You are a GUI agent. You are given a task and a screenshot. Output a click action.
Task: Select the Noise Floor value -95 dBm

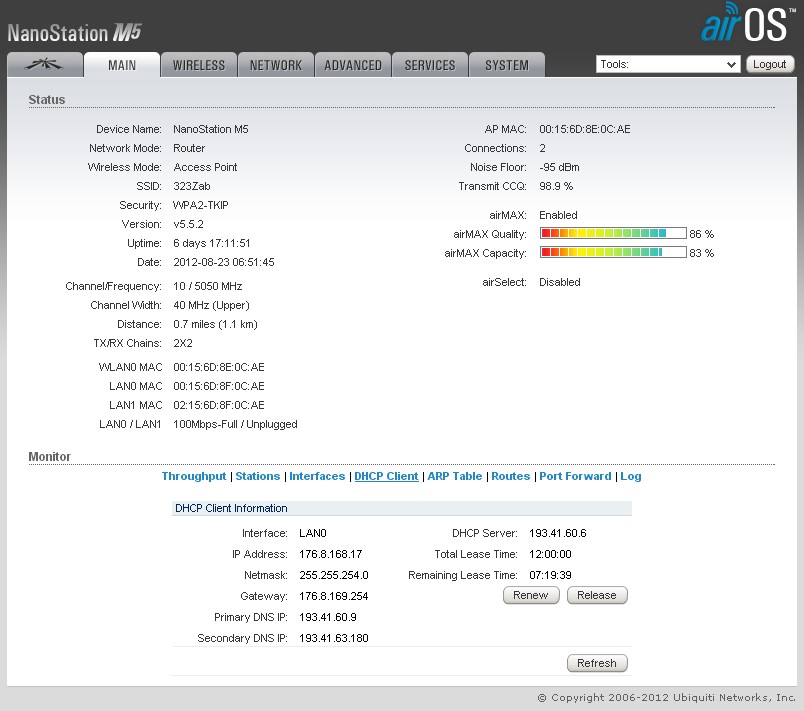[559, 167]
